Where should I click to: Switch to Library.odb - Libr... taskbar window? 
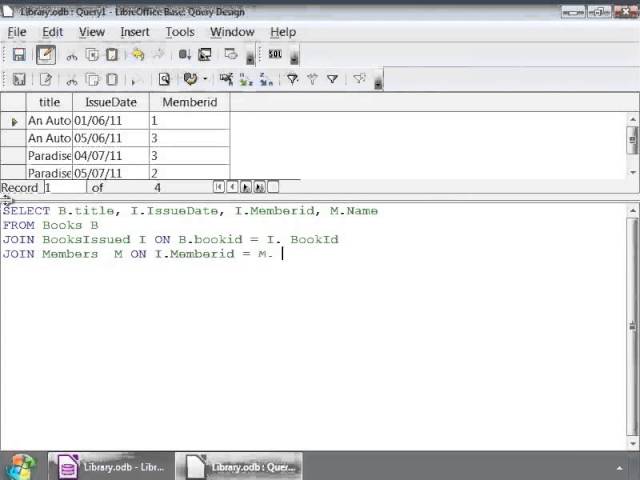coord(111,466)
